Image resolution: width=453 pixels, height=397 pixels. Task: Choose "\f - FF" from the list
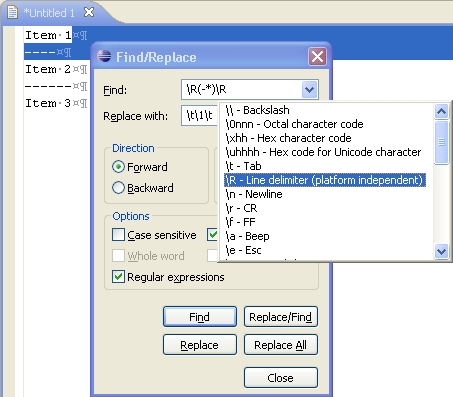(x=240, y=222)
